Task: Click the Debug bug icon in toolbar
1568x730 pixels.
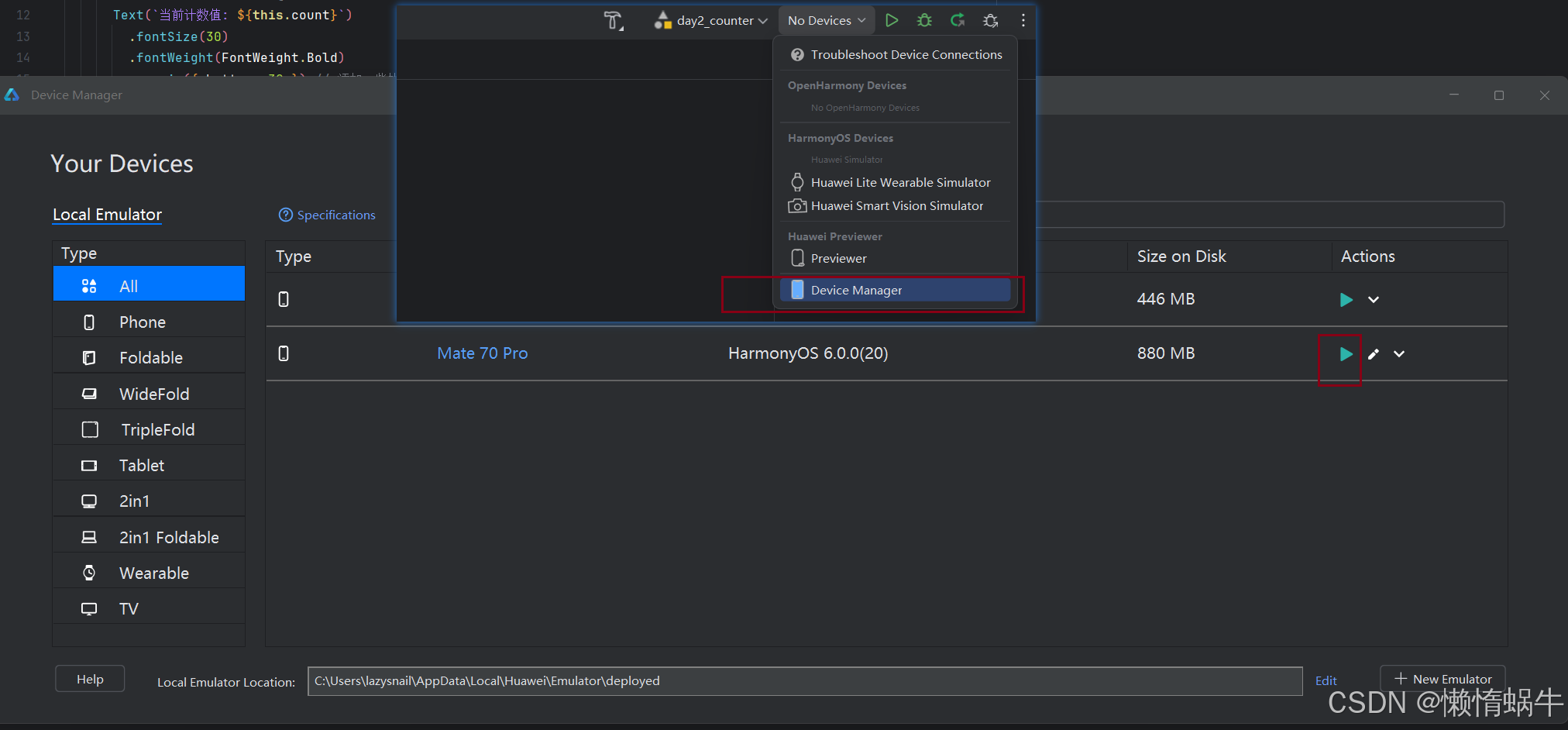Action: pos(924,20)
